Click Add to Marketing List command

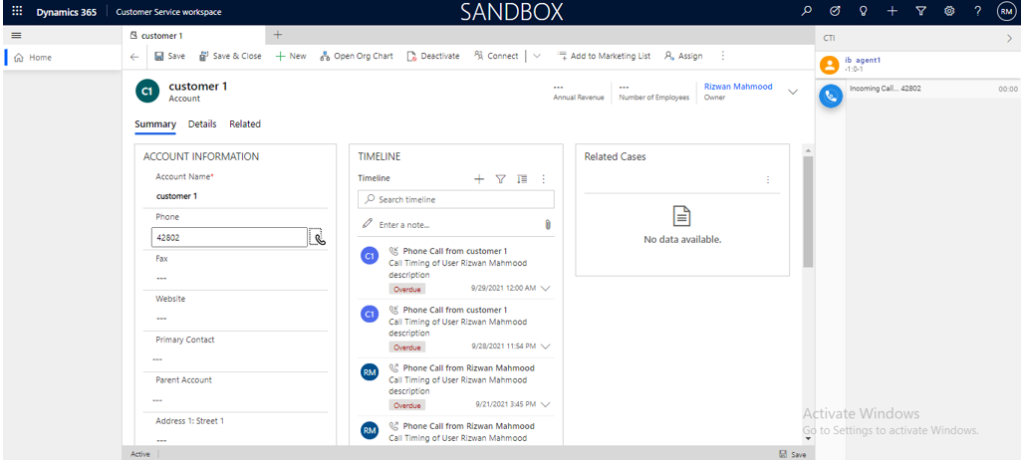click(x=604, y=56)
